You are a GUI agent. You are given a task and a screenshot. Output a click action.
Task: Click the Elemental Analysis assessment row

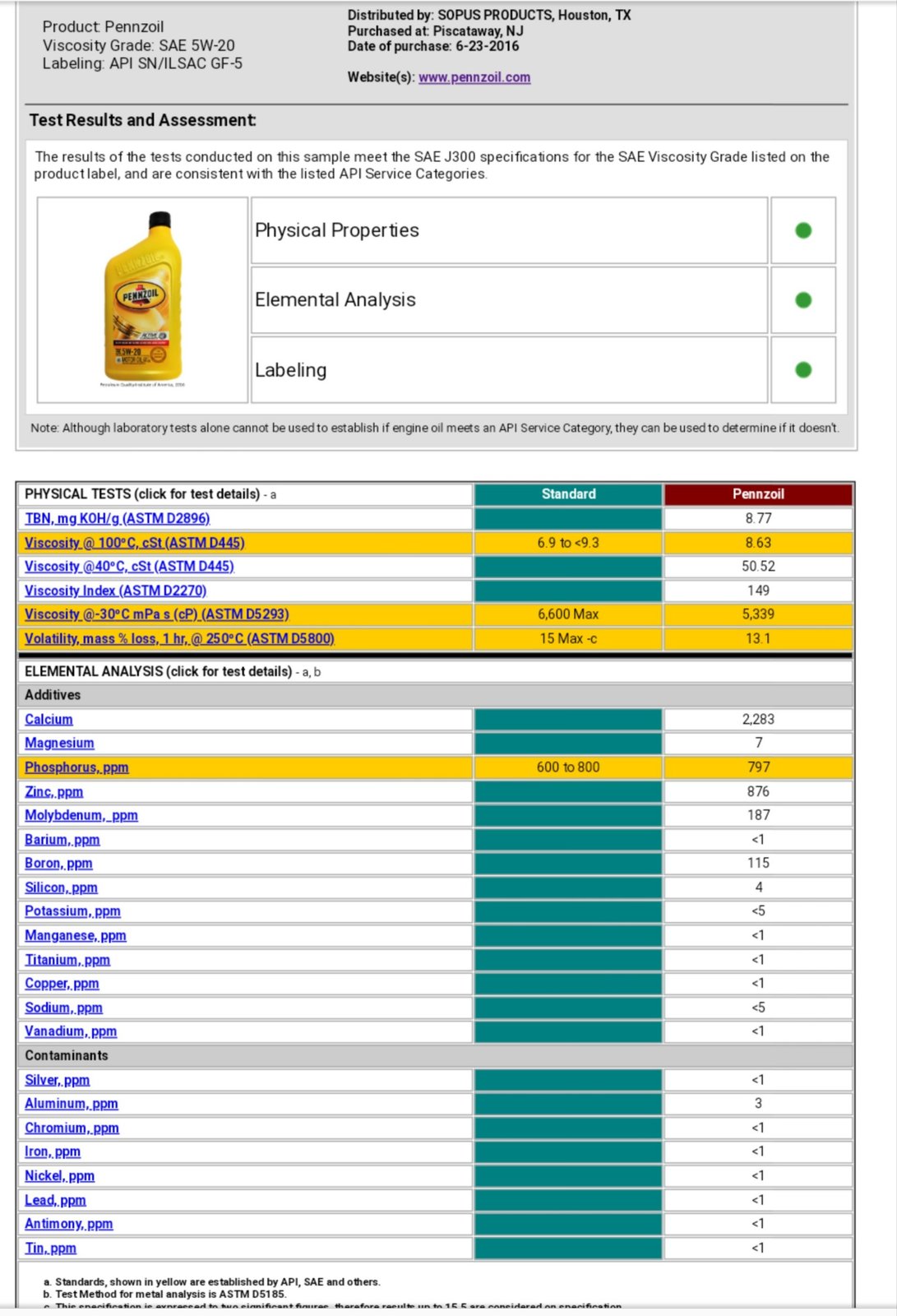click(x=509, y=300)
